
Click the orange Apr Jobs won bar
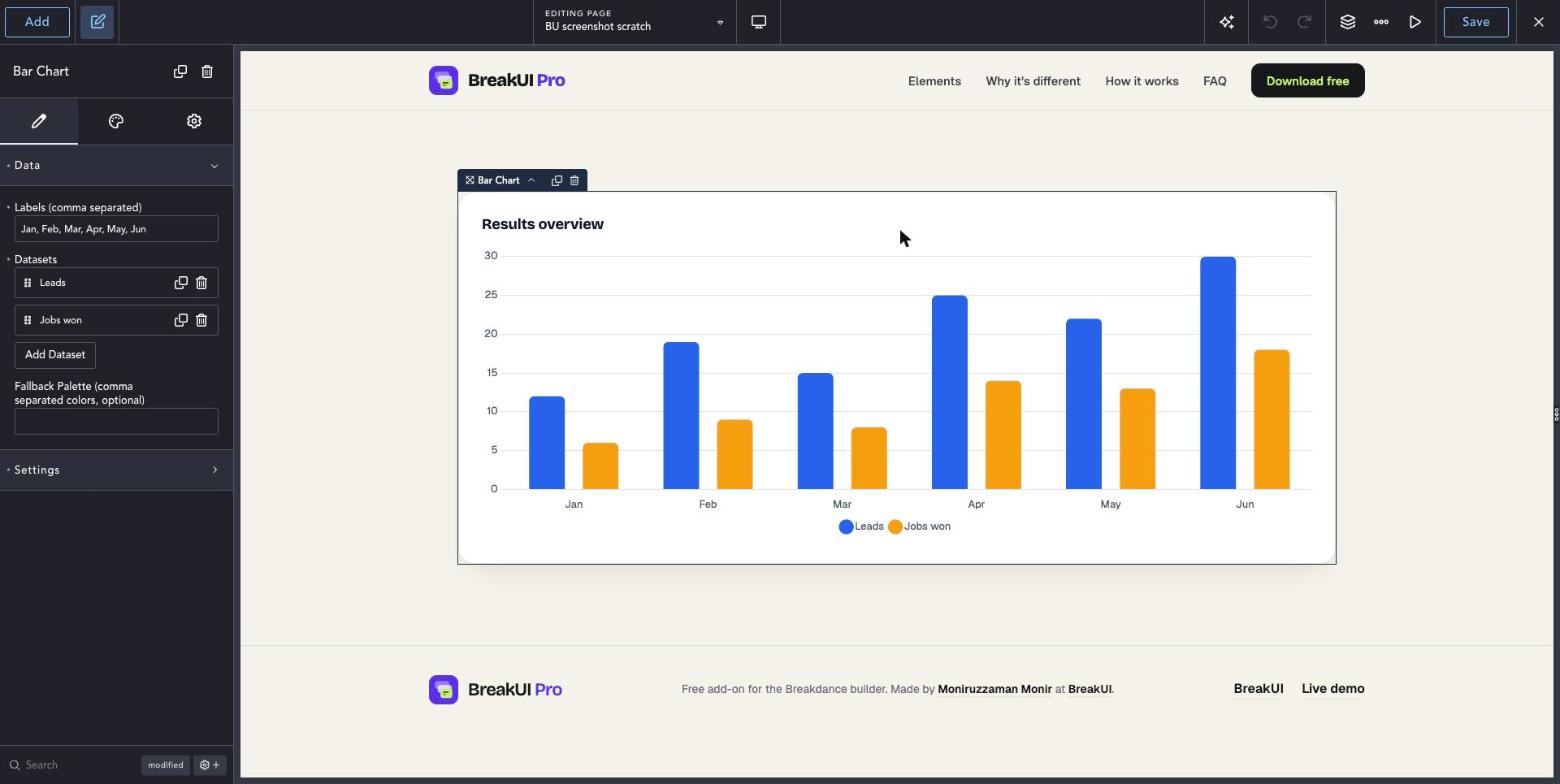(1003, 435)
